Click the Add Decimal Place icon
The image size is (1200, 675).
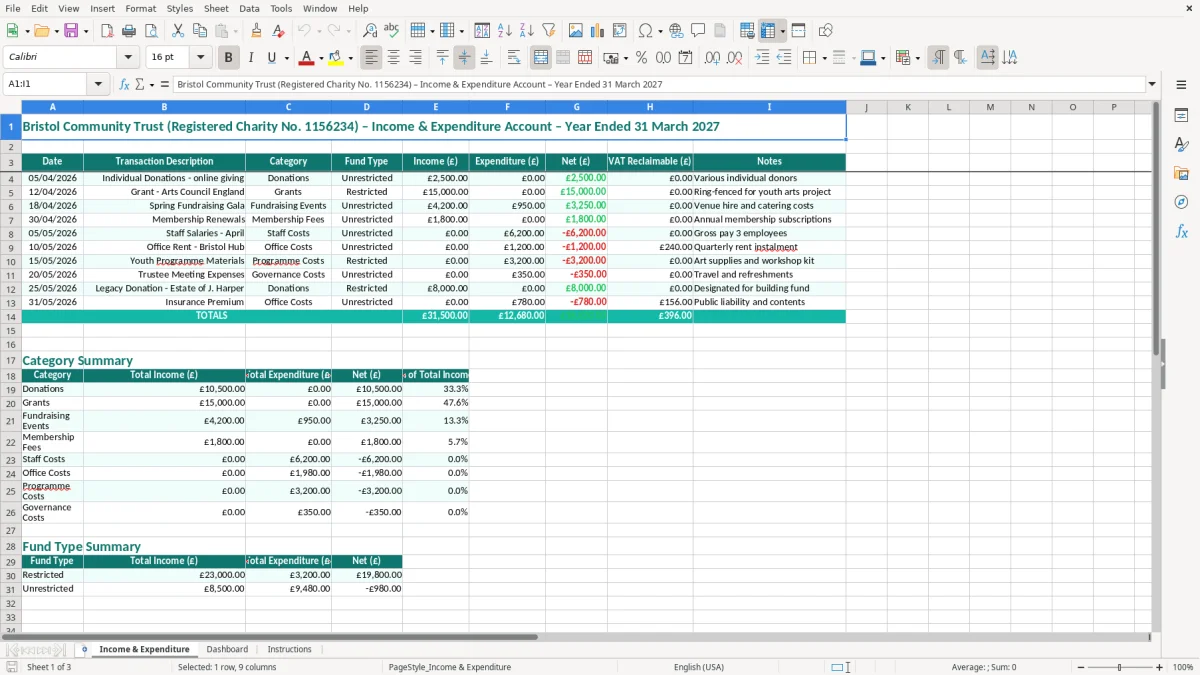pos(712,58)
